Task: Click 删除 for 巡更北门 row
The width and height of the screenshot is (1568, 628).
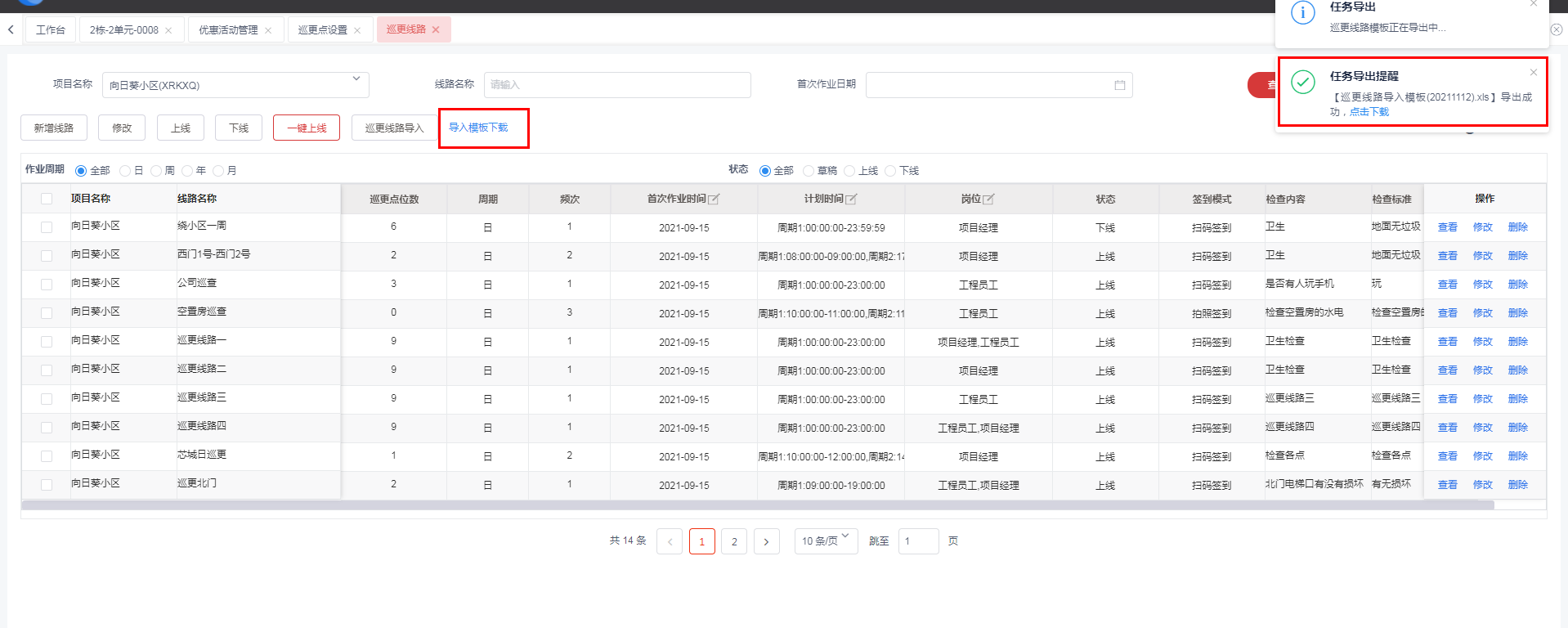Action: coord(1518,485)
